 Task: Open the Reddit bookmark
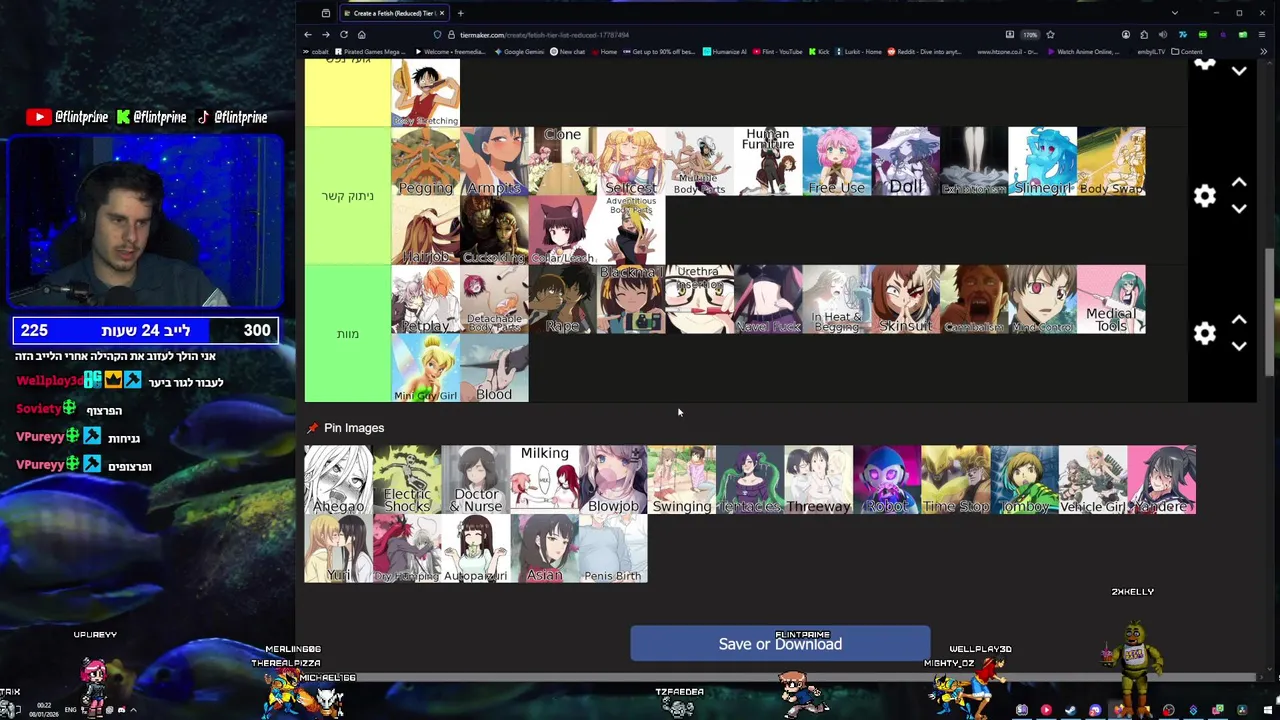click(x=924, y=52)
